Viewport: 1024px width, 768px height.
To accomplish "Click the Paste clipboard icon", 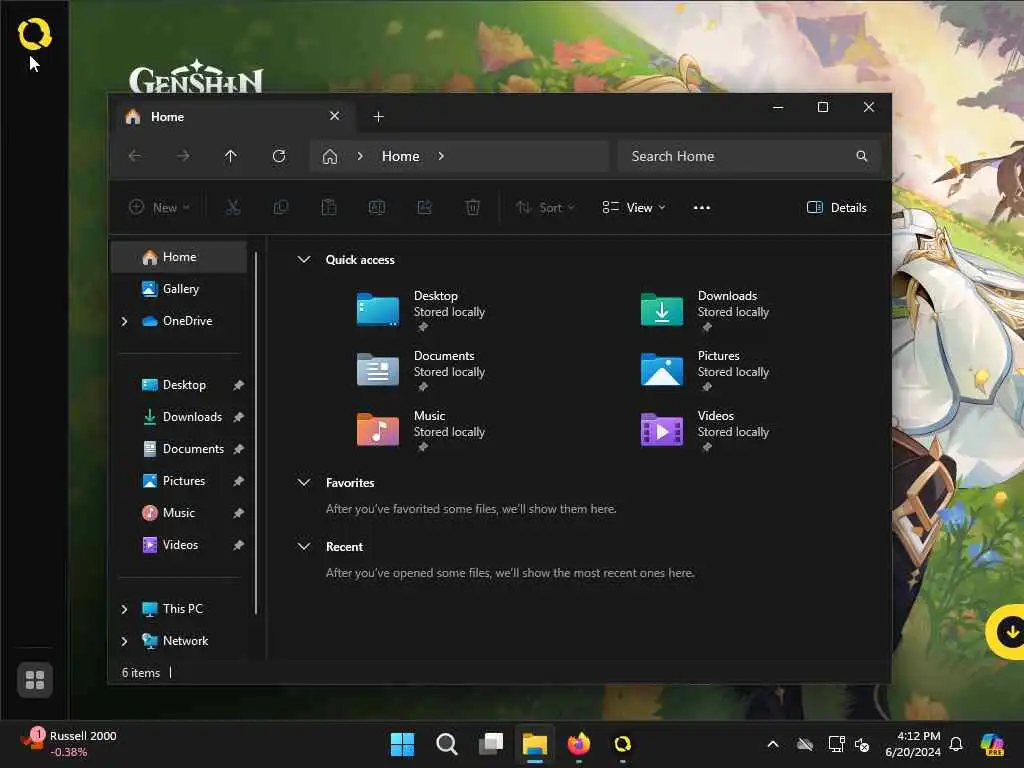I will point(328,208).
